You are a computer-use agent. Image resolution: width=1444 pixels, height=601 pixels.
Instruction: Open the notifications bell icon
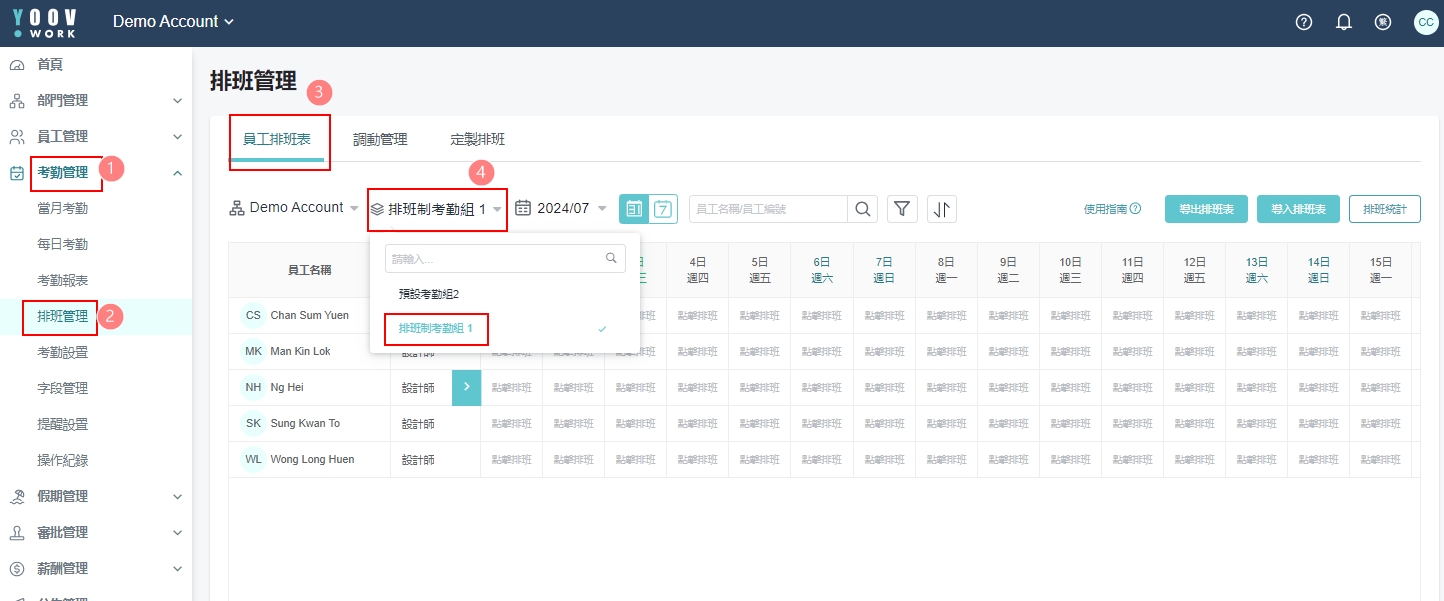(1344, 22)
